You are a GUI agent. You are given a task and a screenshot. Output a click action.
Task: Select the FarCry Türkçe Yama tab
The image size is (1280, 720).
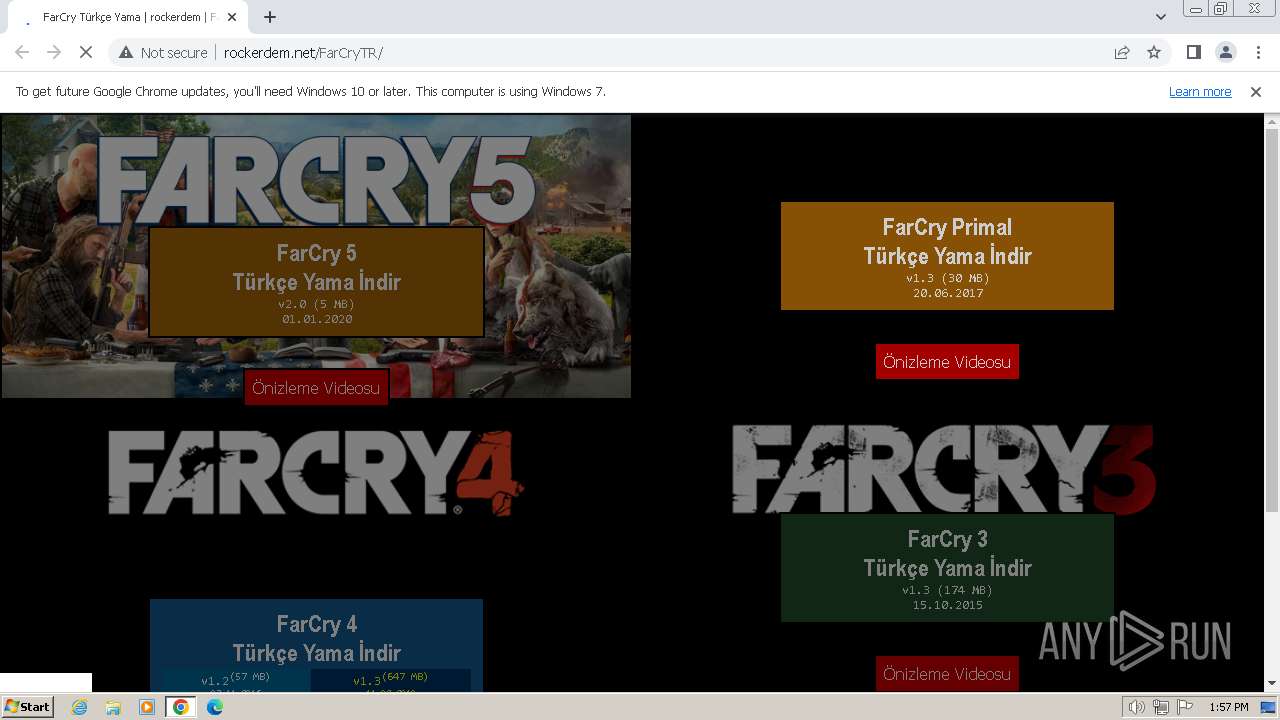click(128, 17)
